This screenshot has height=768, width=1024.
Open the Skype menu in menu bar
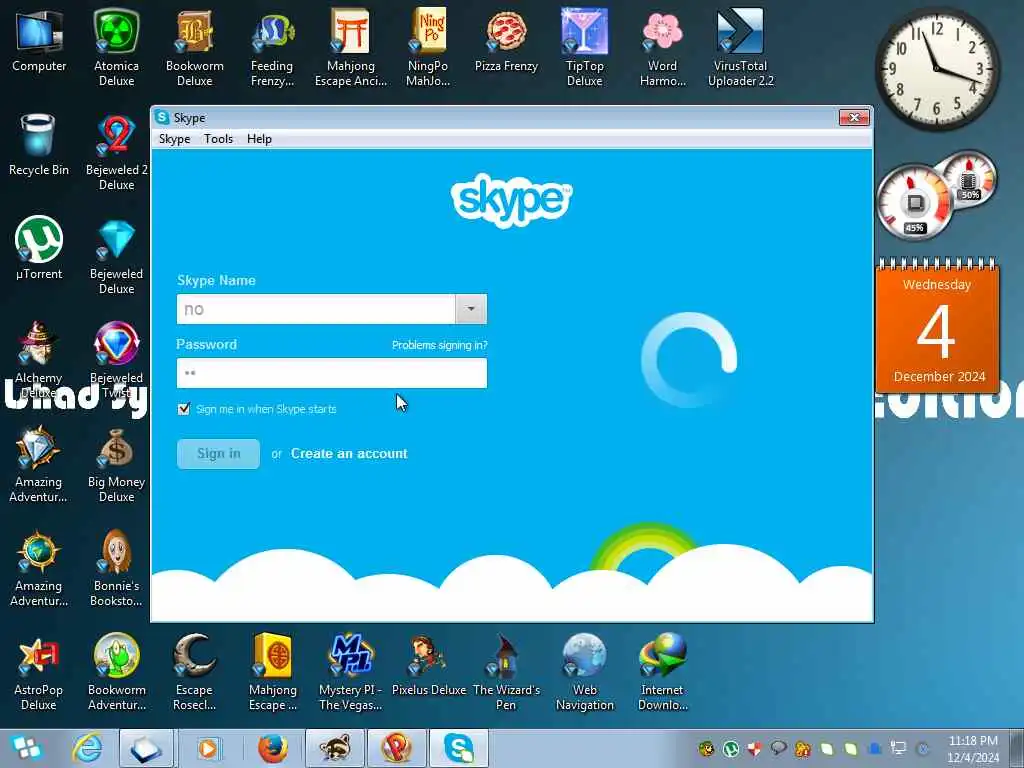[x=174, y=139]
